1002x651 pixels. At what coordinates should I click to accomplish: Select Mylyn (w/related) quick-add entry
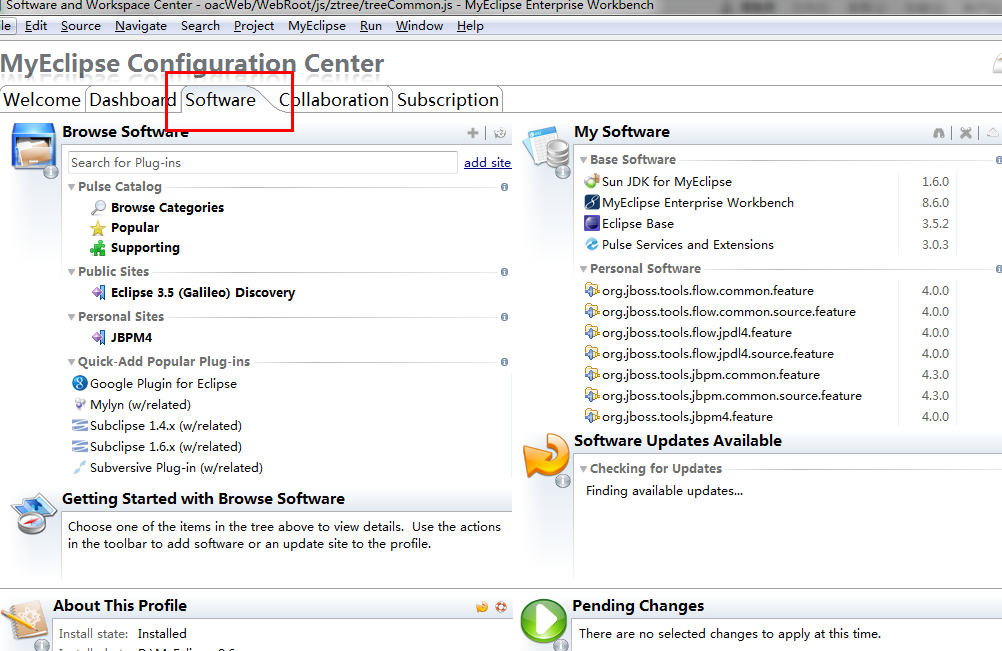tap(140, 404)
